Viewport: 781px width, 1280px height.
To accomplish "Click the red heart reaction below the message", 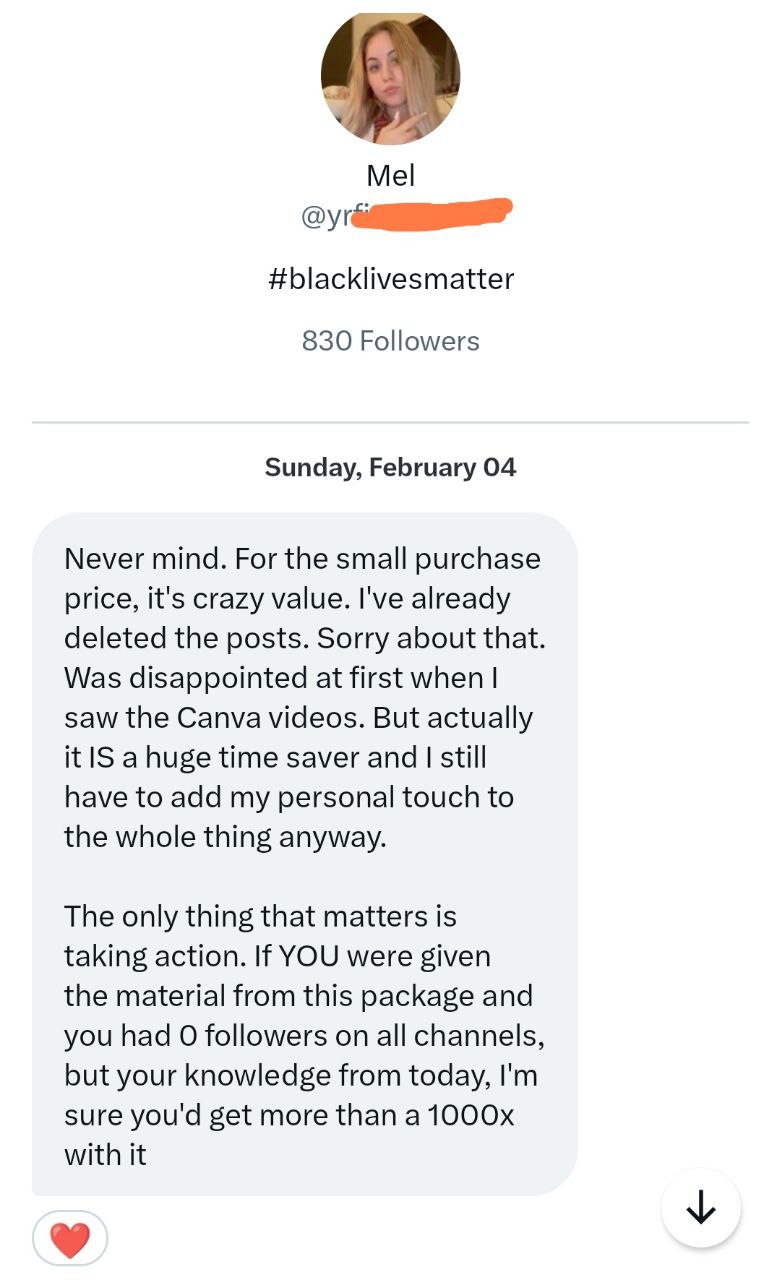I will (x=69, y=1239).
